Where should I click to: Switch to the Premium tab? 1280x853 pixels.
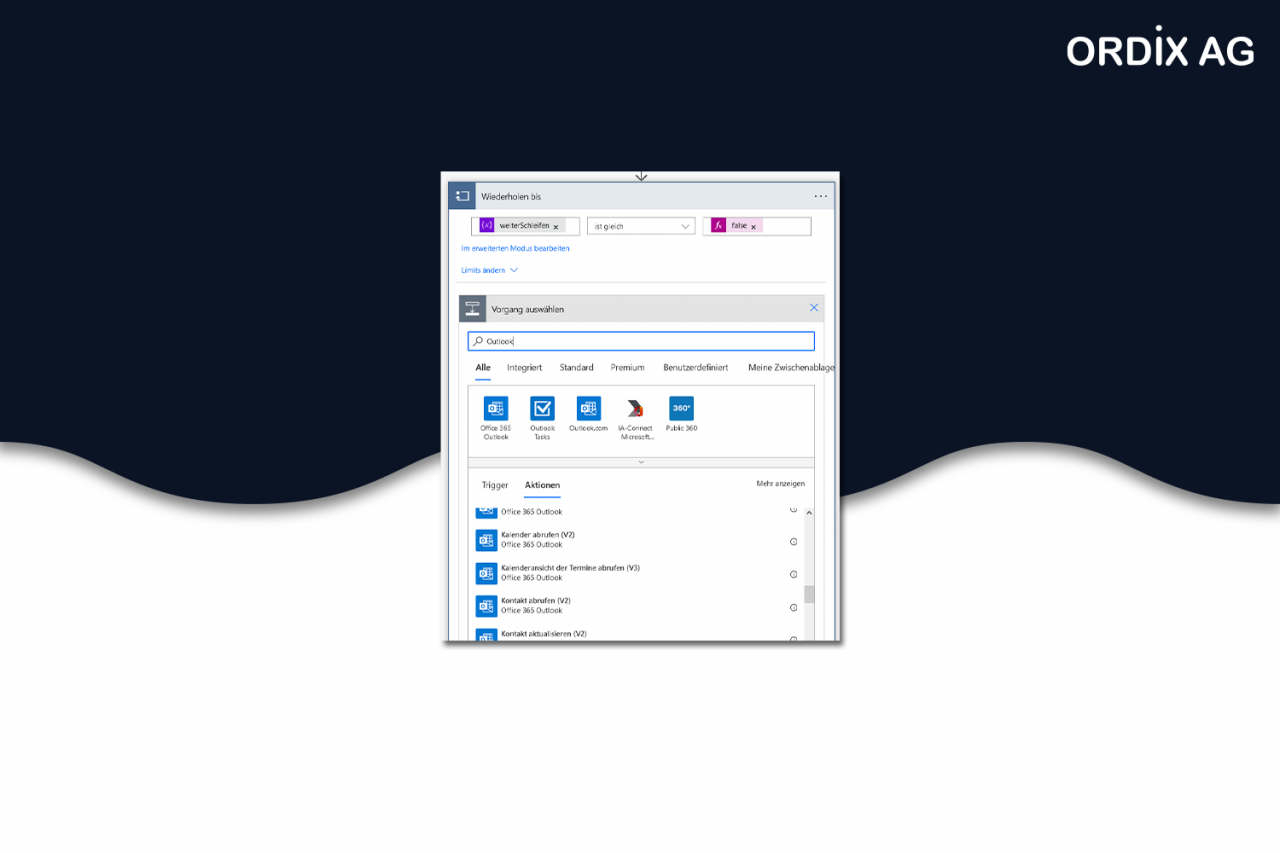coord(628,368)
